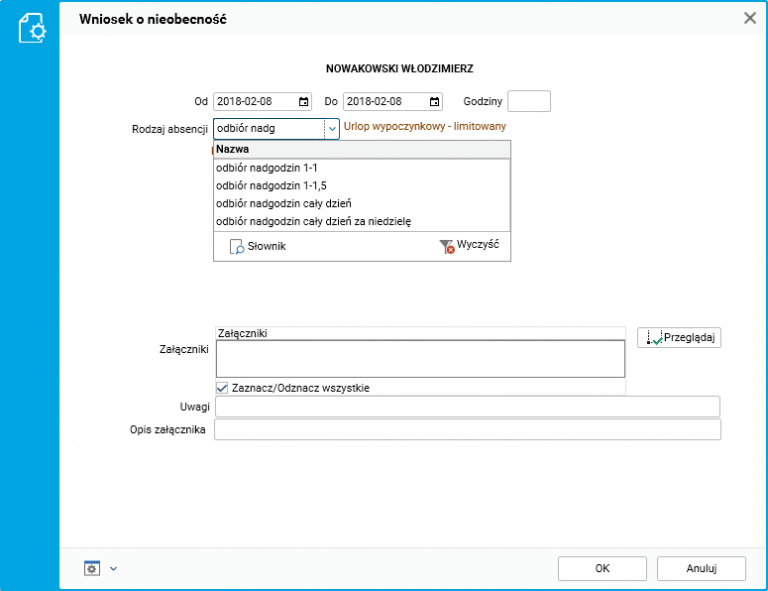
Task: Click the NOWAKOWSKI WŁODZIMIERZ name header
Action: pos(400,69)
